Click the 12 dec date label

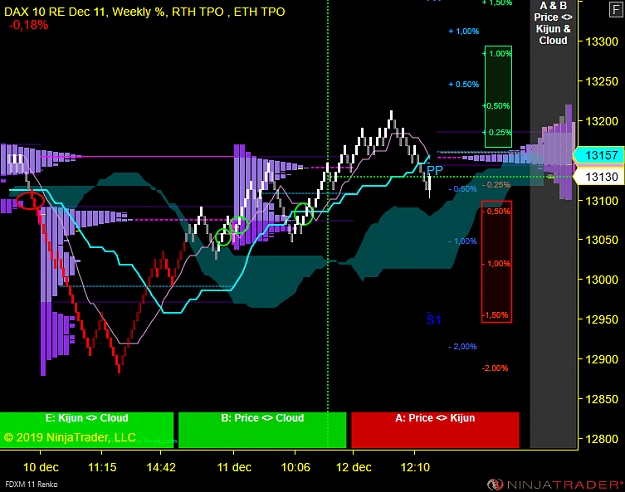tap(354, 467)
